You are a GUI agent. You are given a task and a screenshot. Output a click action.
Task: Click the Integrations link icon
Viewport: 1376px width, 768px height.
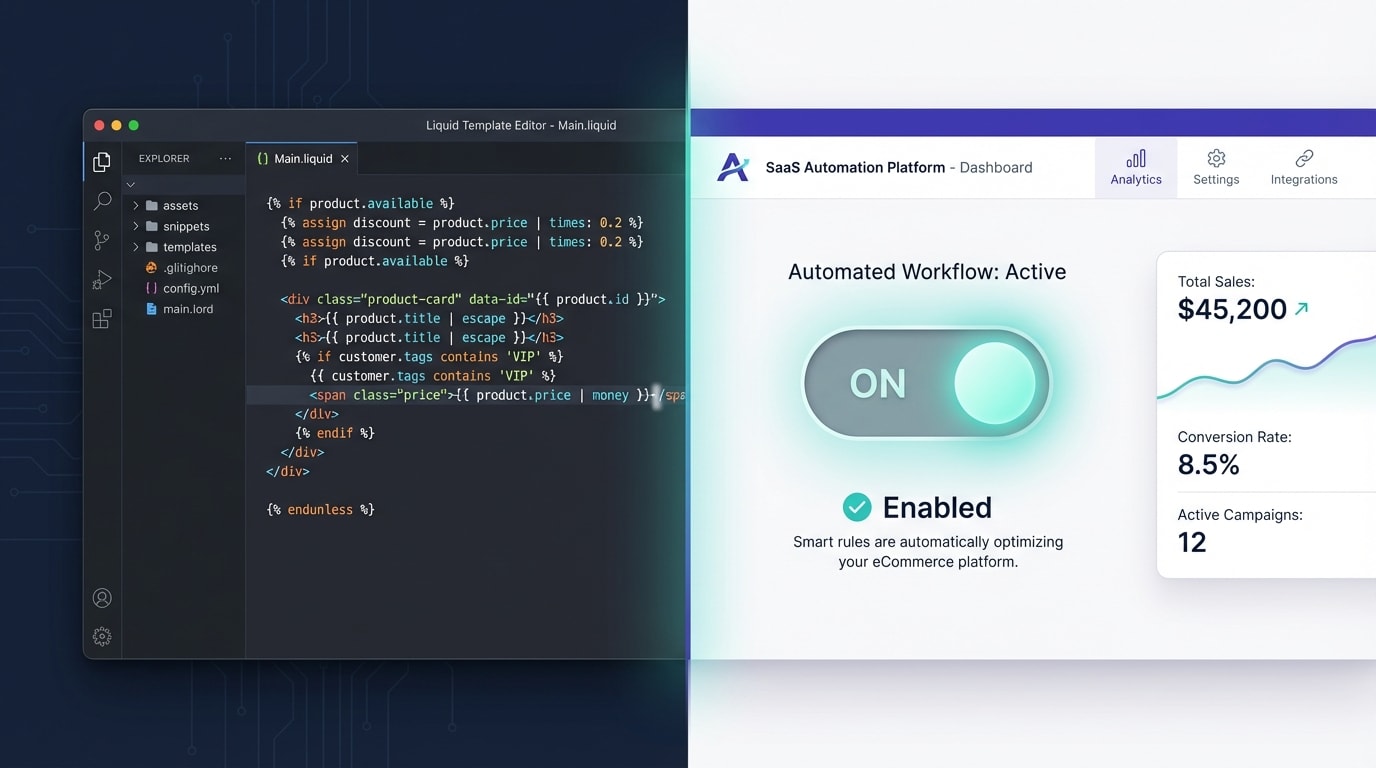tap(1304, 158)
